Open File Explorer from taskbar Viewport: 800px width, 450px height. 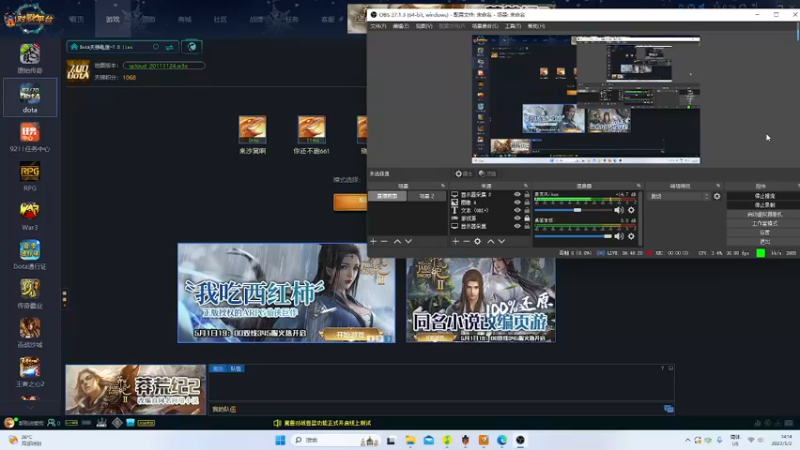point(410,440)
